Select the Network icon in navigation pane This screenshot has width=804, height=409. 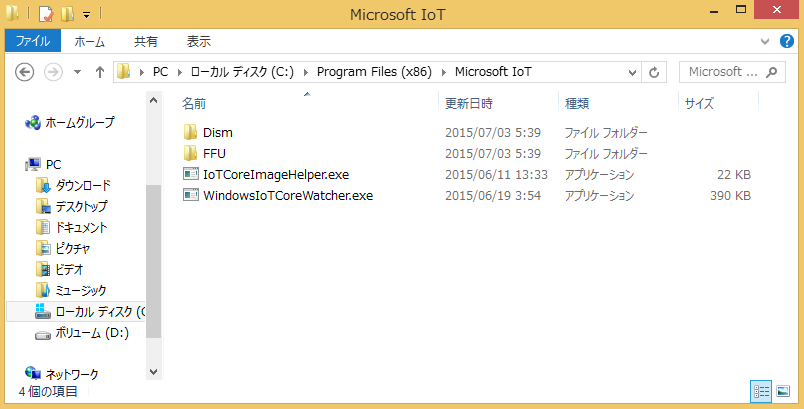click(x=33, y=374)
